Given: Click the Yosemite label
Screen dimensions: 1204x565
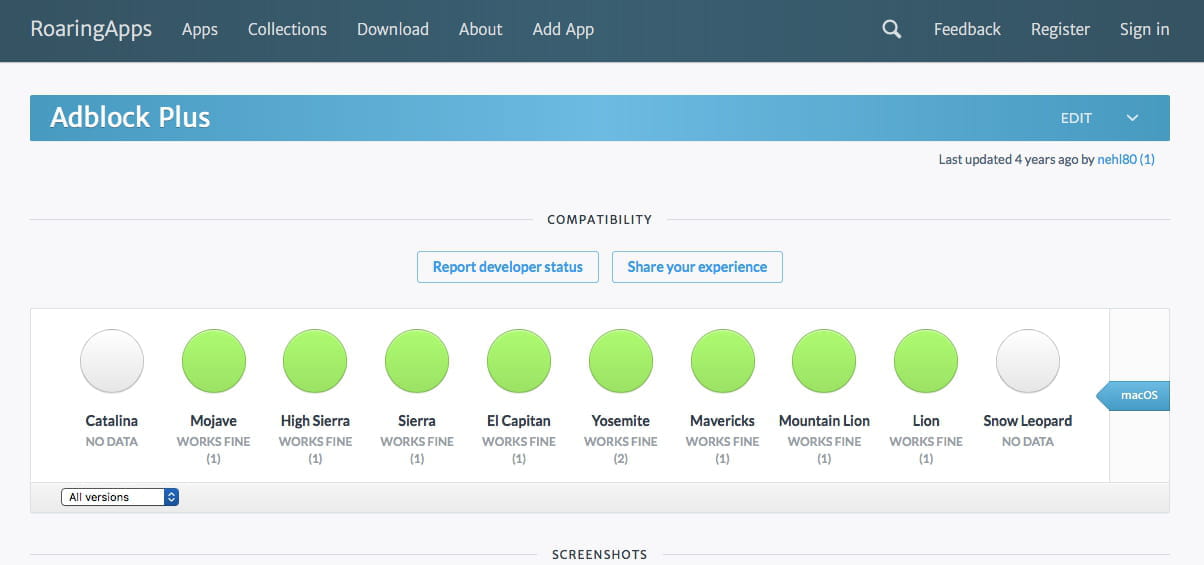Looking at the screenshot, I should (621, 421).
